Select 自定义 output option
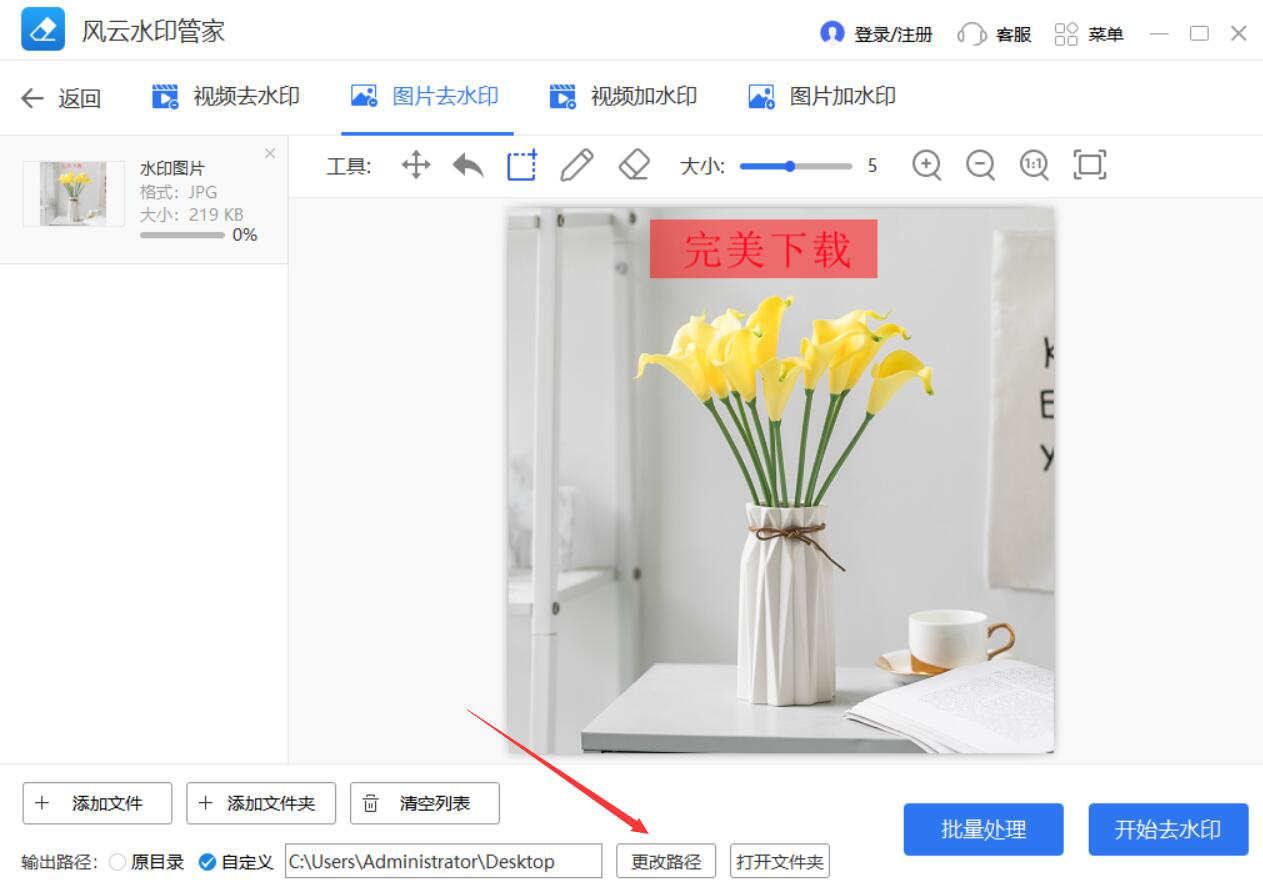 click(236, 862)
